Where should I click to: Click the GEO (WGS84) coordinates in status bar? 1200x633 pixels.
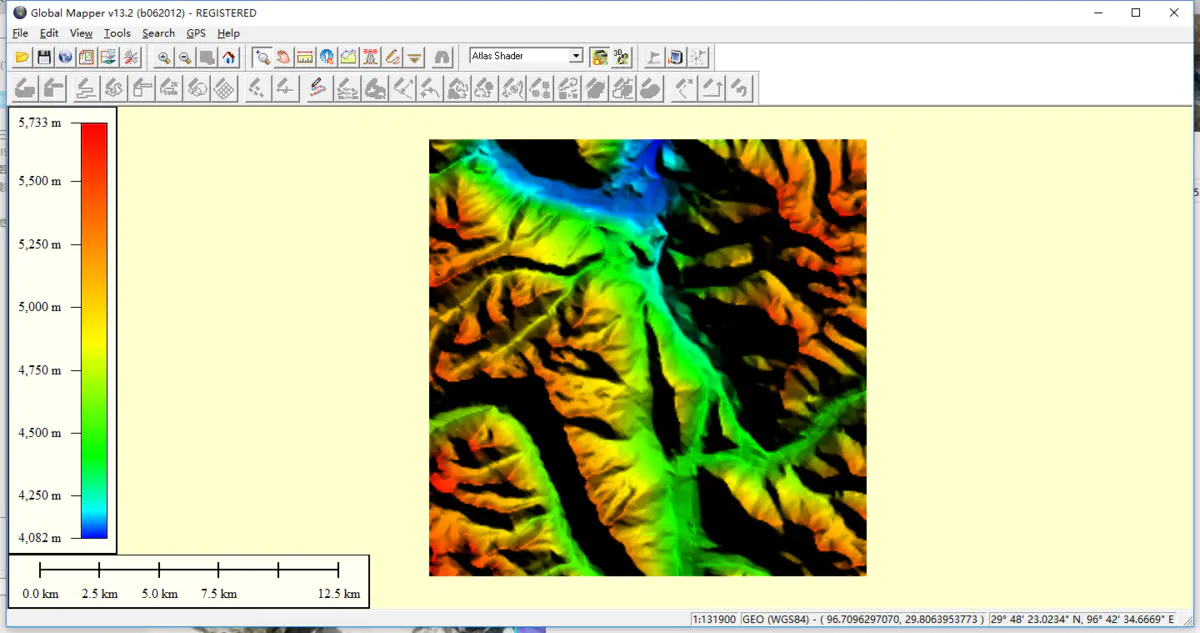863,620
